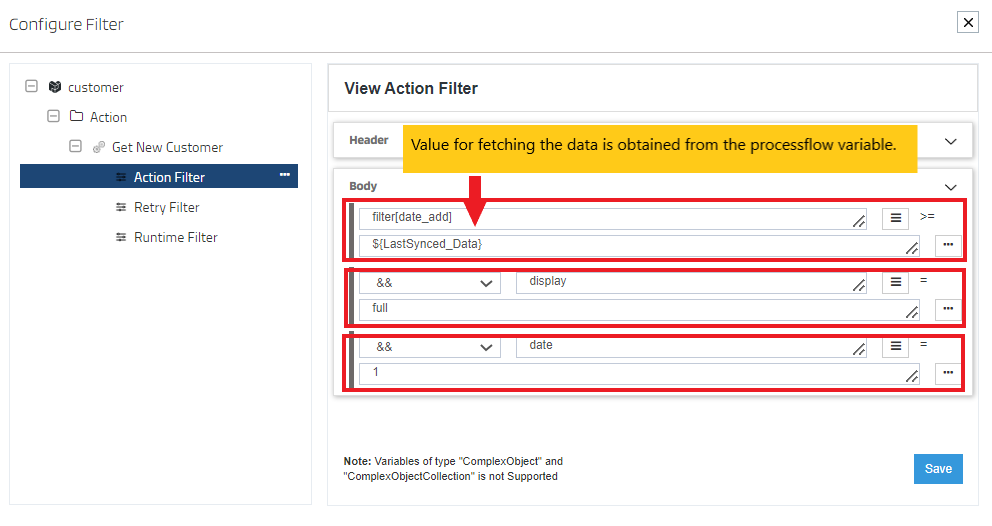
Task: Click the filter[date_add] key input field
Action: [x=610, y=219]
